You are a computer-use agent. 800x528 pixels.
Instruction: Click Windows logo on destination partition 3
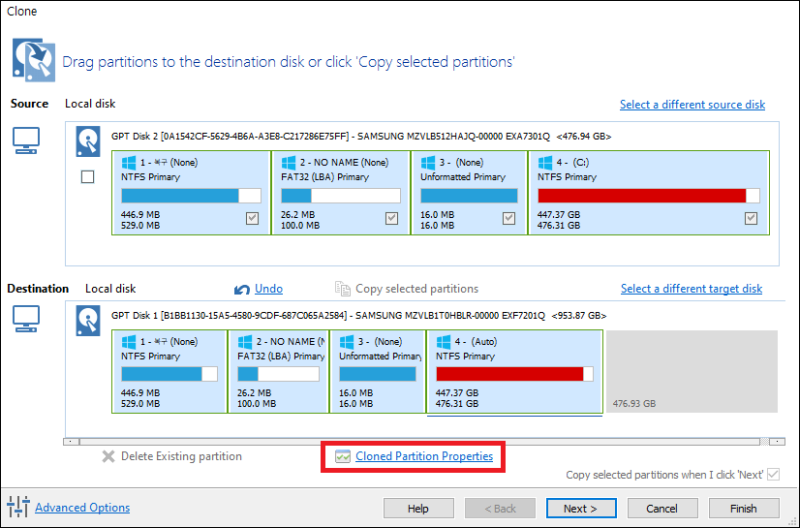coord(347,342)
